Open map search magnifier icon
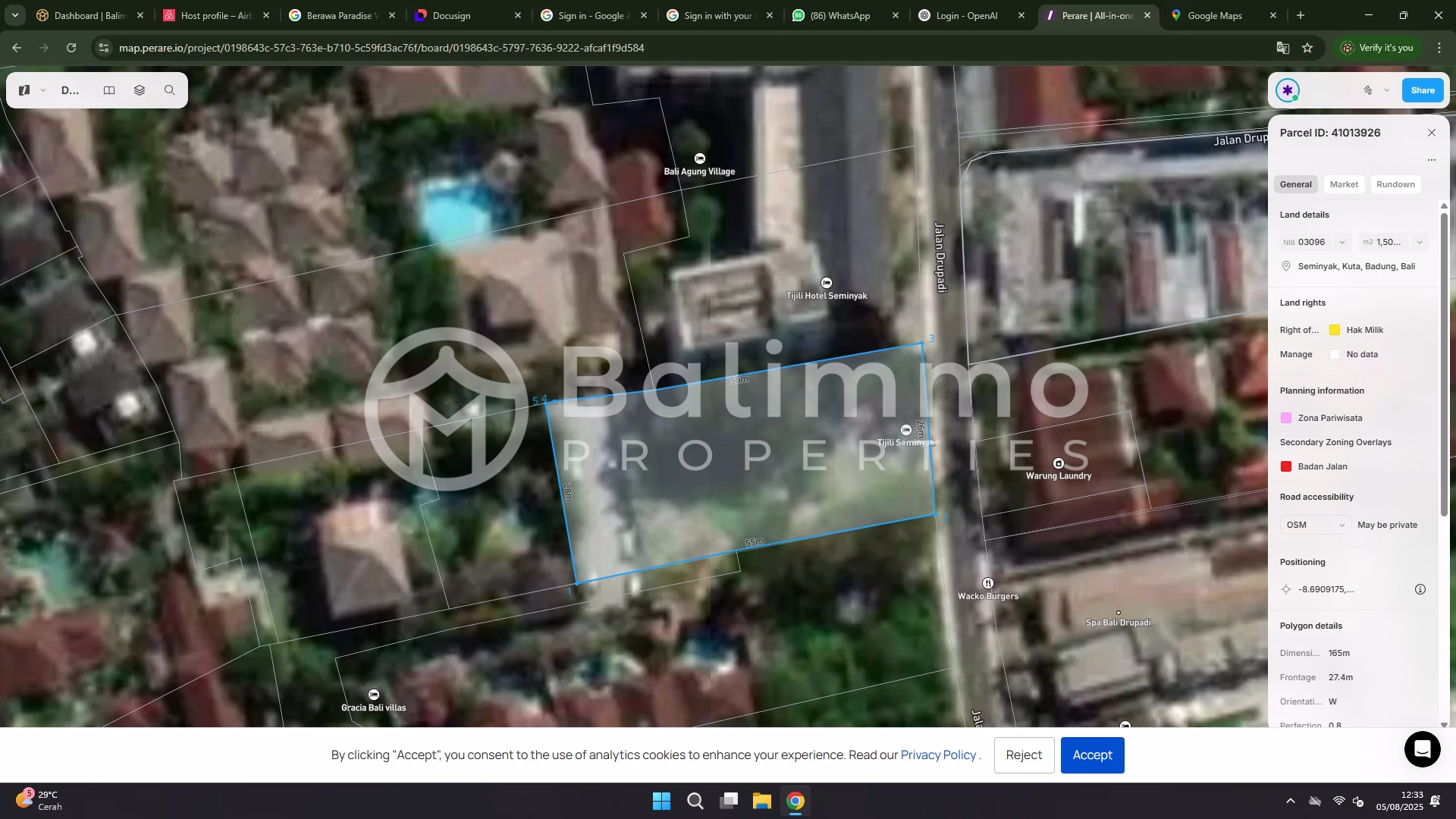The image size is (1456, 819). tap(170, 90)
